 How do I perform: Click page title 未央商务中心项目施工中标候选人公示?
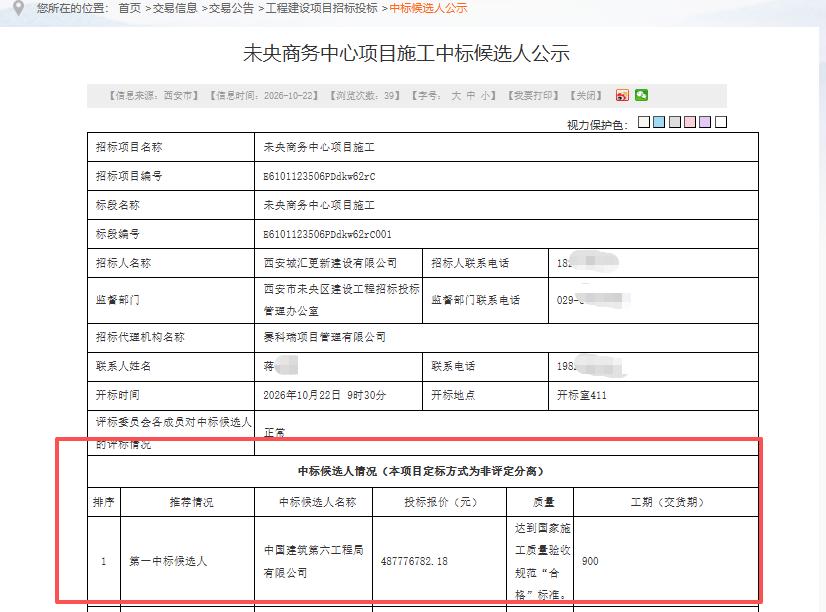click(406, 53)
